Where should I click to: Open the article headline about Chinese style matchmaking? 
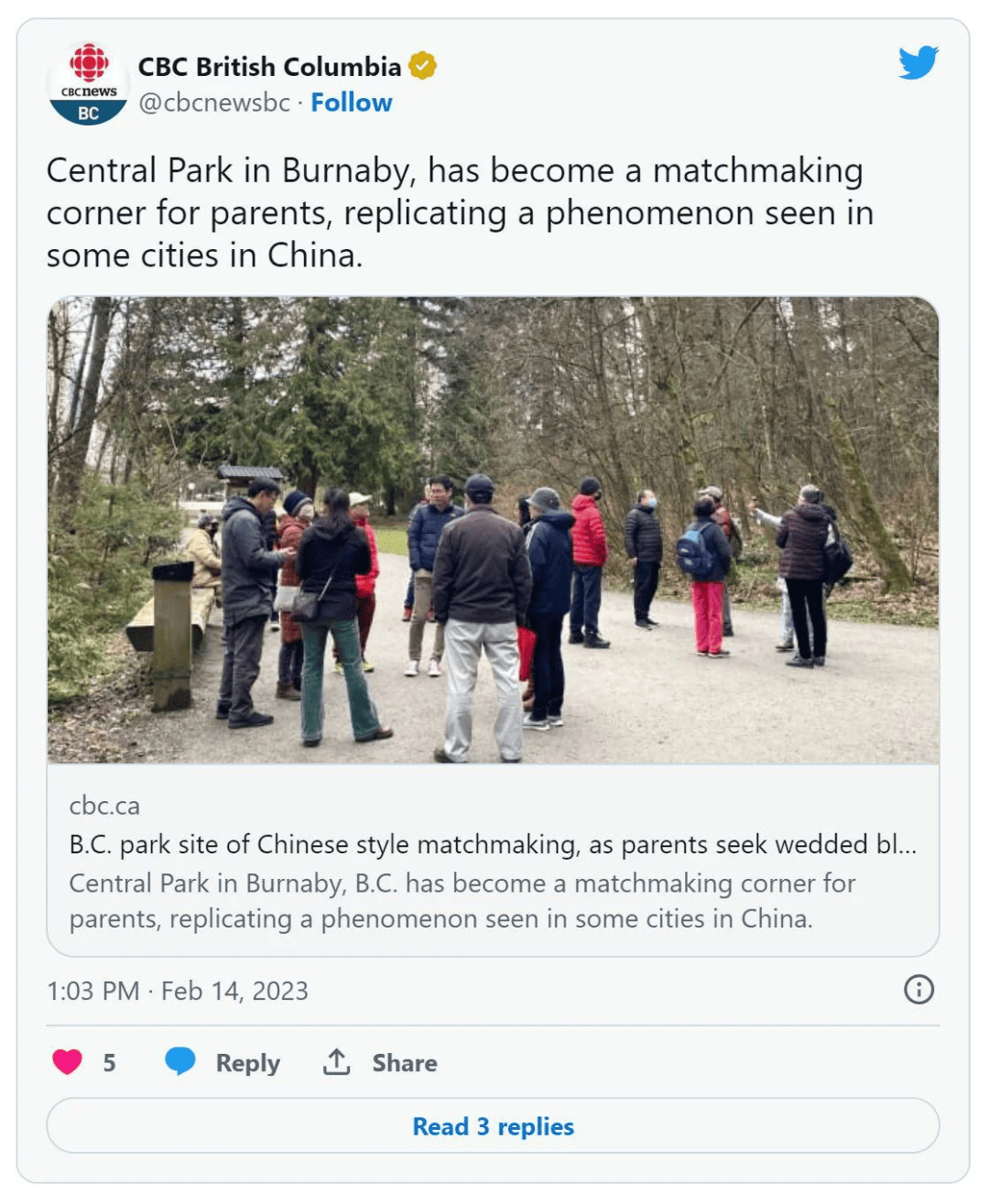point(493,844)
